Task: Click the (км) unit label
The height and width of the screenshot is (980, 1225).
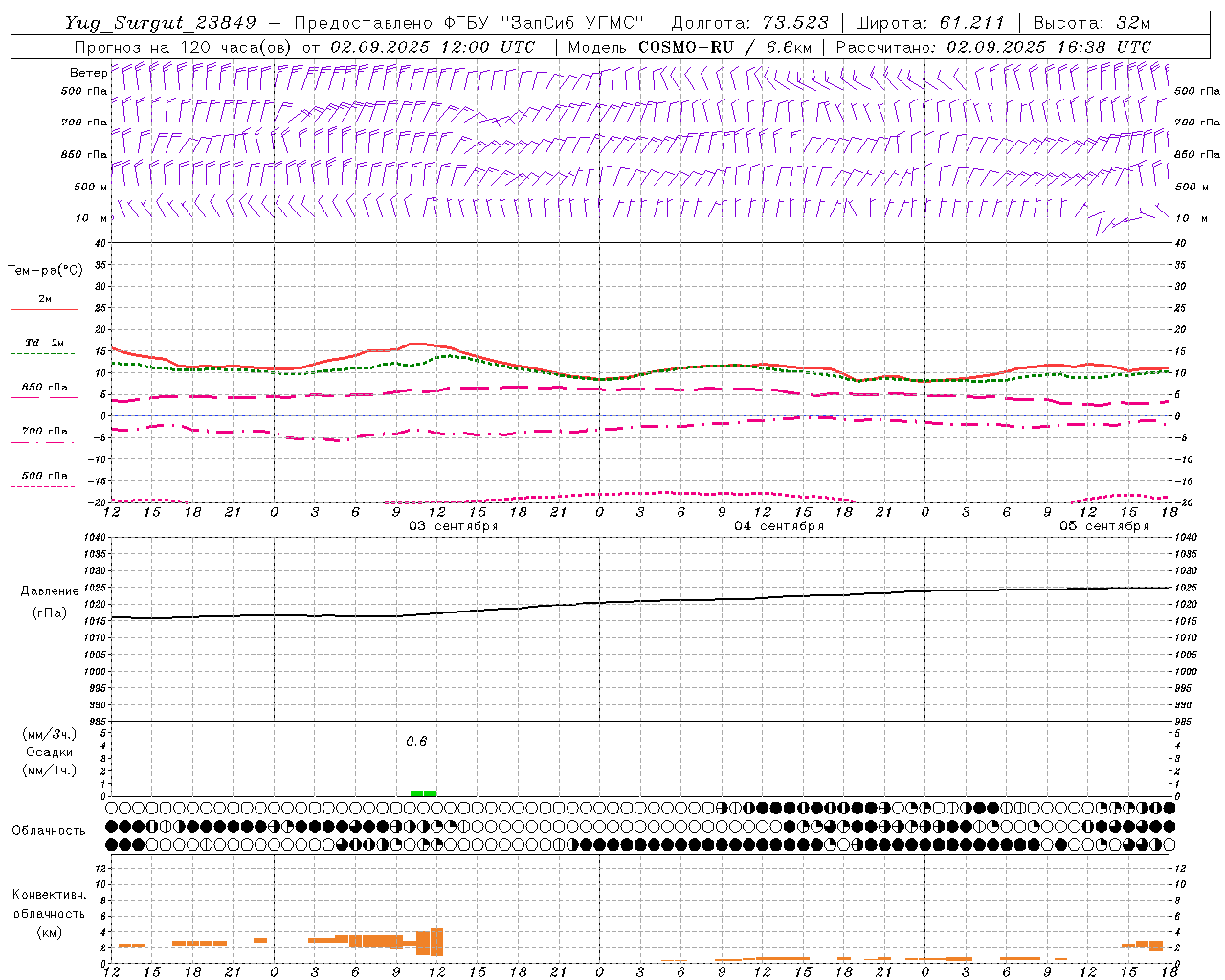Action: click(49, 931)
